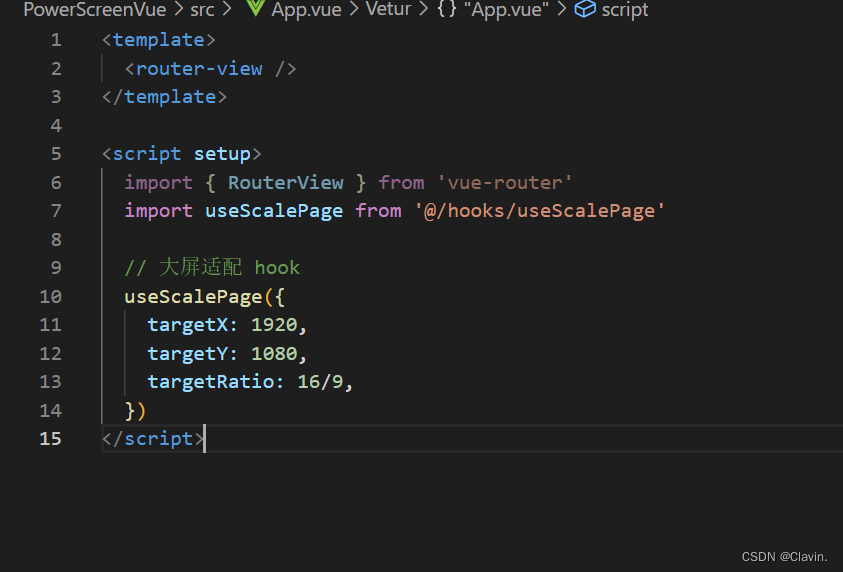The height and width of the screenshot is (572, 843).
Task: Click line number 5 in gutter
Action: pyautogui.click(x=56, y=154)
